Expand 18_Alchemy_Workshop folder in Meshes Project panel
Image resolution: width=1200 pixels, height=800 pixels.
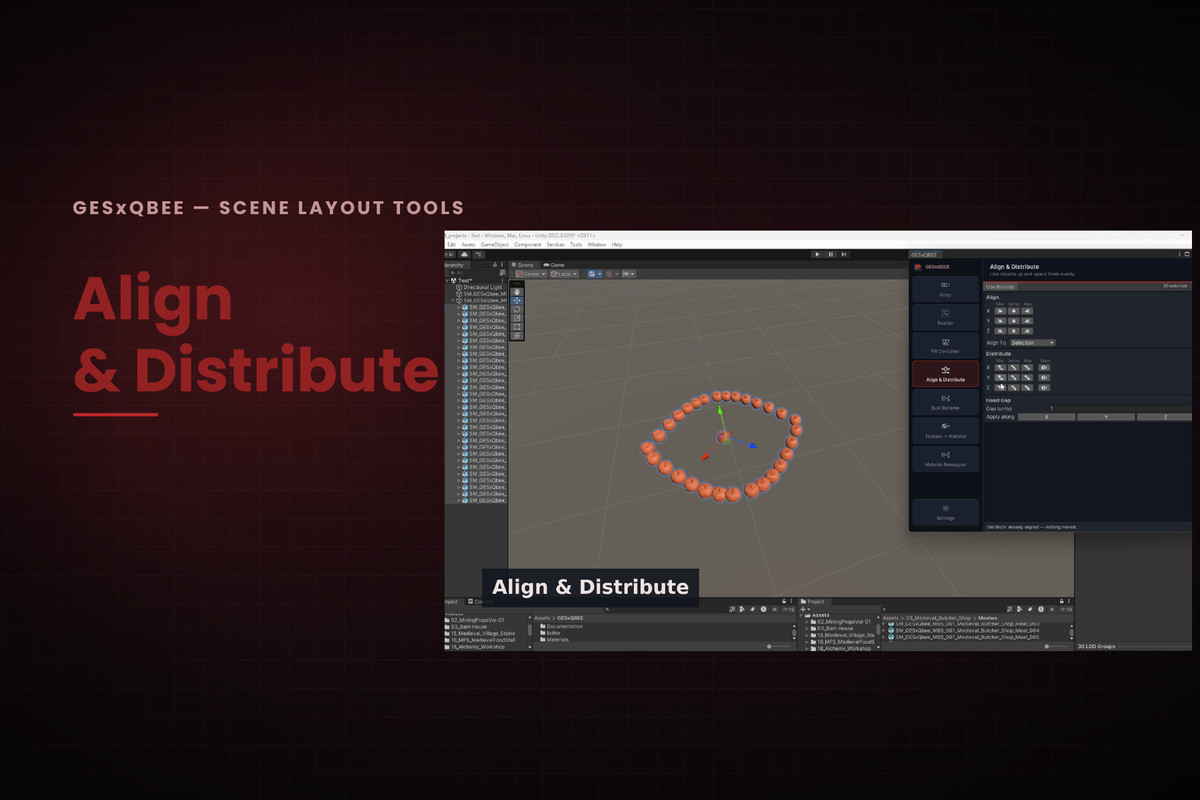pyautogui.click(x=807, y=648)
